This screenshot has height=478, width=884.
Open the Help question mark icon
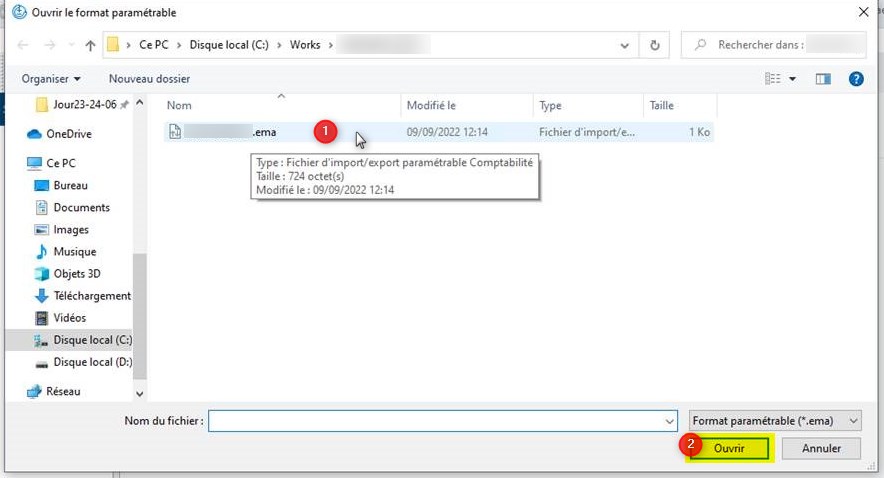pyautogui.click(x=856, y=79)
